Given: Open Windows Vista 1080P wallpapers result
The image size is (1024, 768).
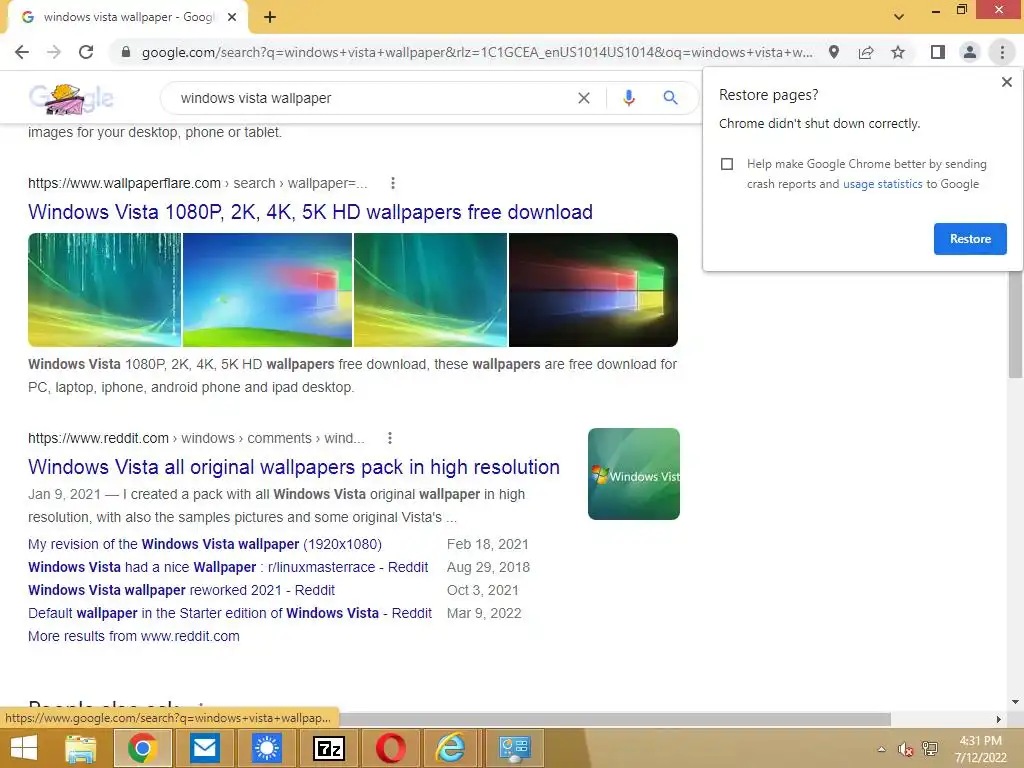Looking at the screenshot, I should 310,212.
